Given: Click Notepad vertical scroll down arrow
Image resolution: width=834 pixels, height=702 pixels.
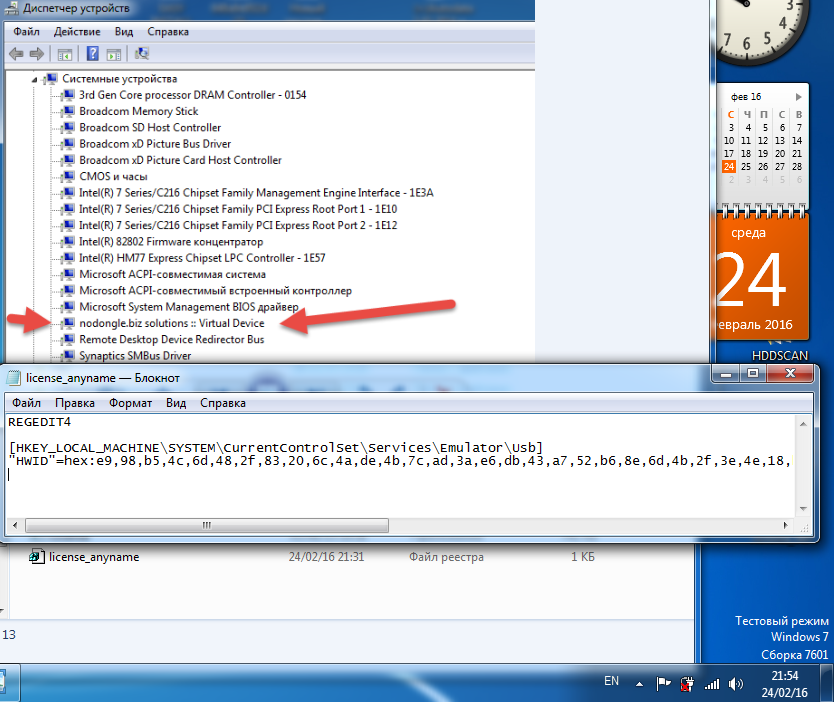Looking at the screenshot, I should point(803,509).
